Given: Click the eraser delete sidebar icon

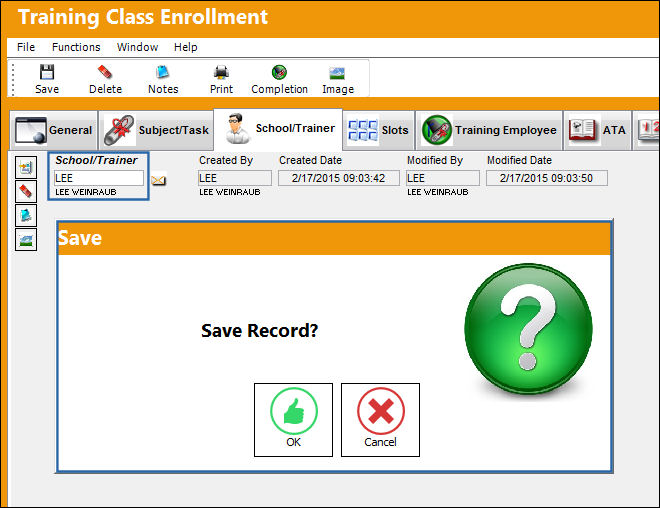Looking at the screenshot, I should tap(26, 191).
